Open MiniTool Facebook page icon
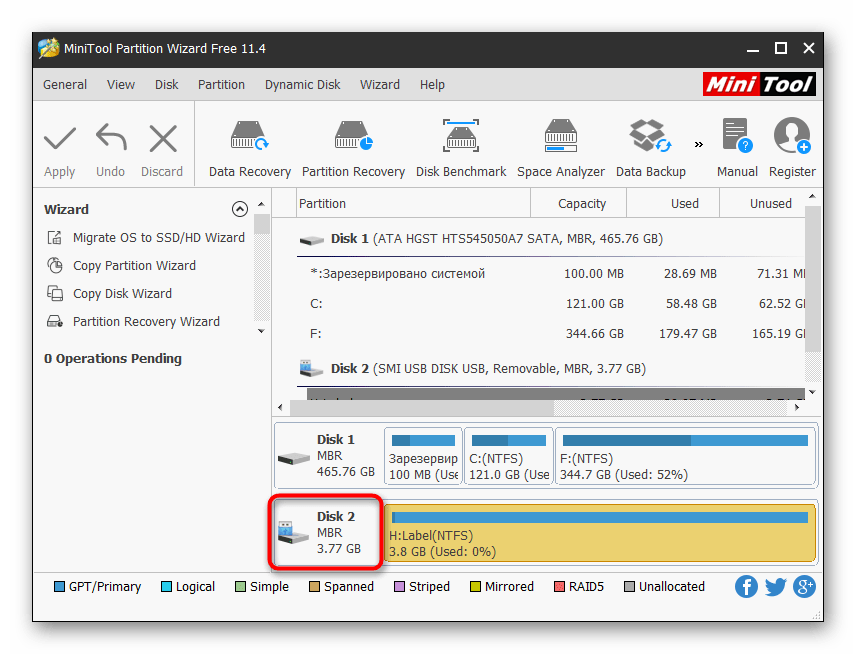856x654 pixels. click(x=746, y=587)
